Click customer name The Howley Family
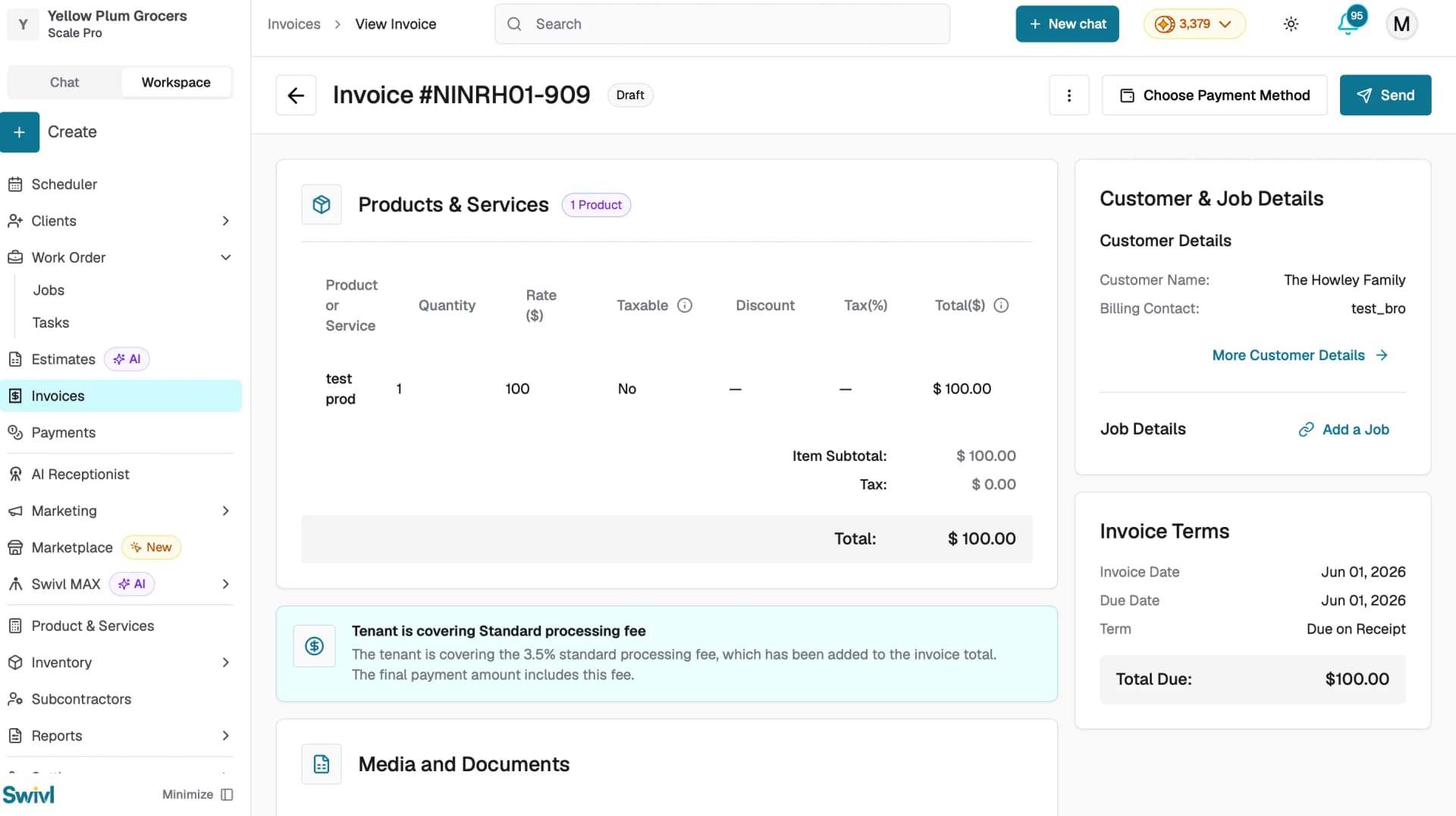This screenshot has width=1456, height=816. click(1345, 280)
